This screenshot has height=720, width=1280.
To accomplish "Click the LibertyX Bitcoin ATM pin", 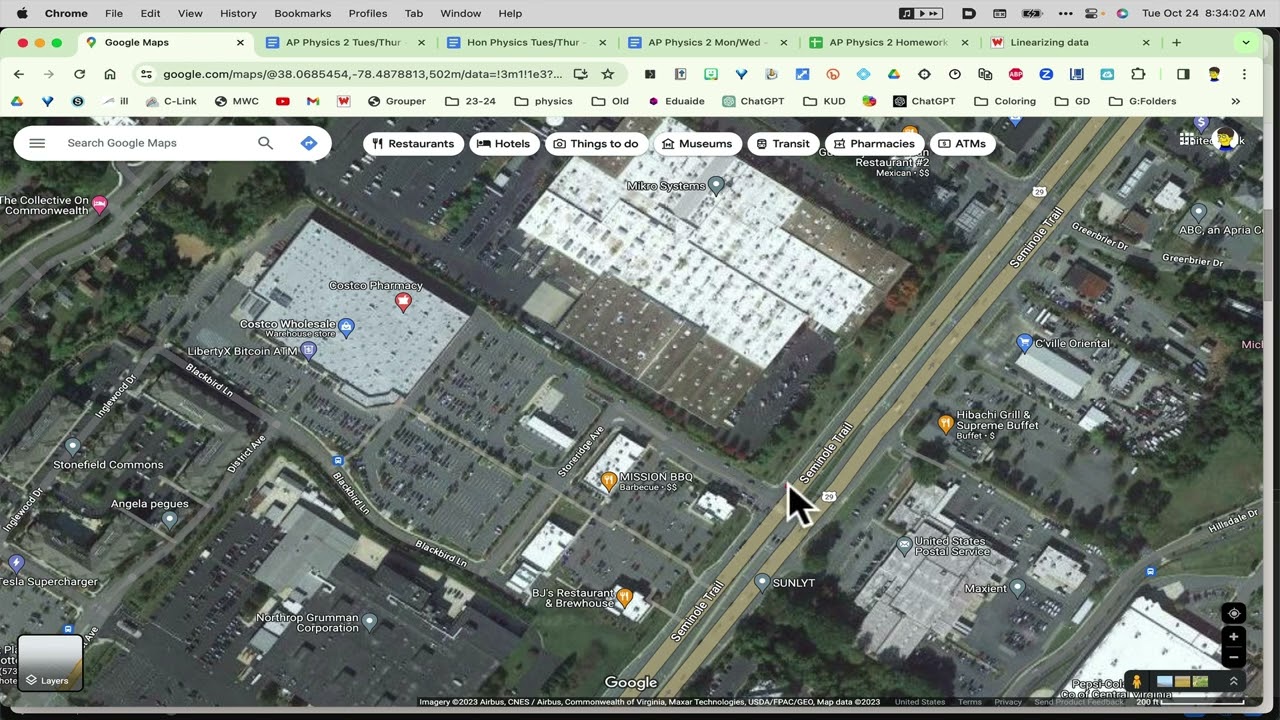I will point(308,350).
